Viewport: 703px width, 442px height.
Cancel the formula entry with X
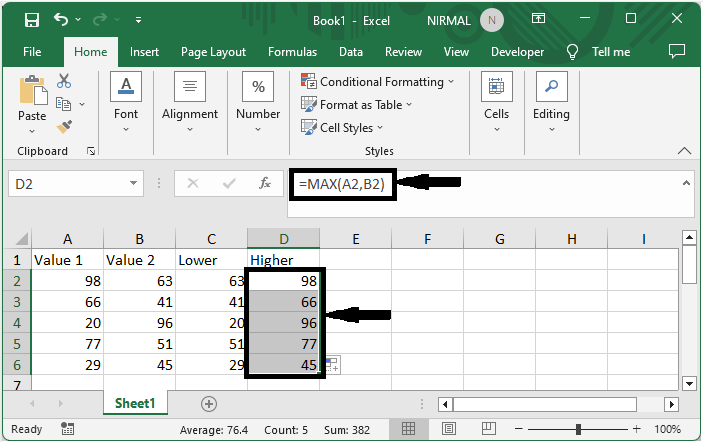(193, 183)
